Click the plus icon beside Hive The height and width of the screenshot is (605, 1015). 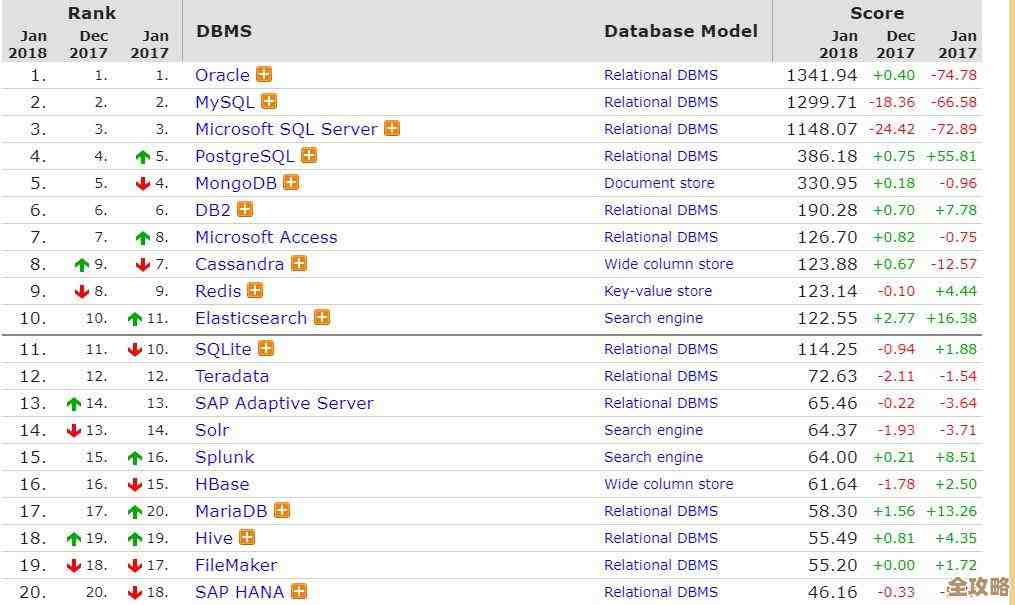[247, 538]
